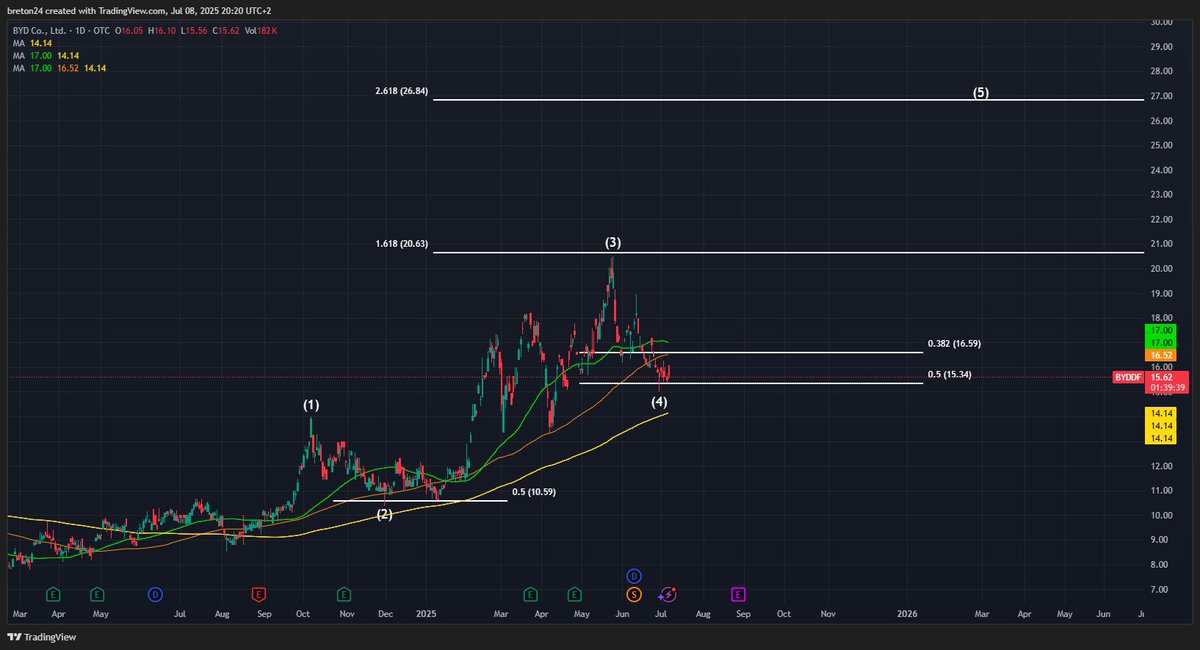This screenshot has width=1200, height=650.
Task: Select the 1.618 (20.63) Fibonacci label
Action: (x=402, y=244)
